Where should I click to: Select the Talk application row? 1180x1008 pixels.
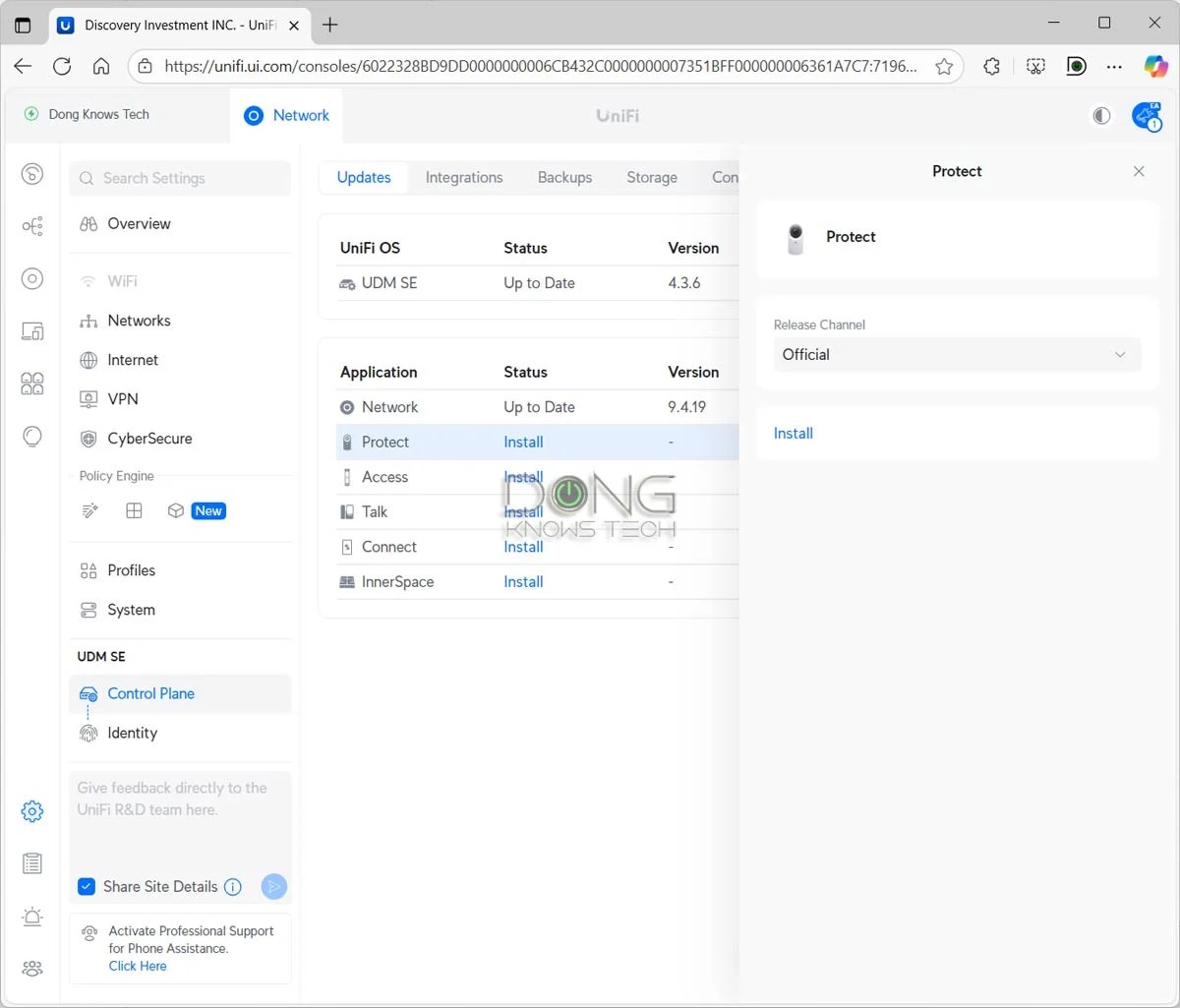(537, 511)
